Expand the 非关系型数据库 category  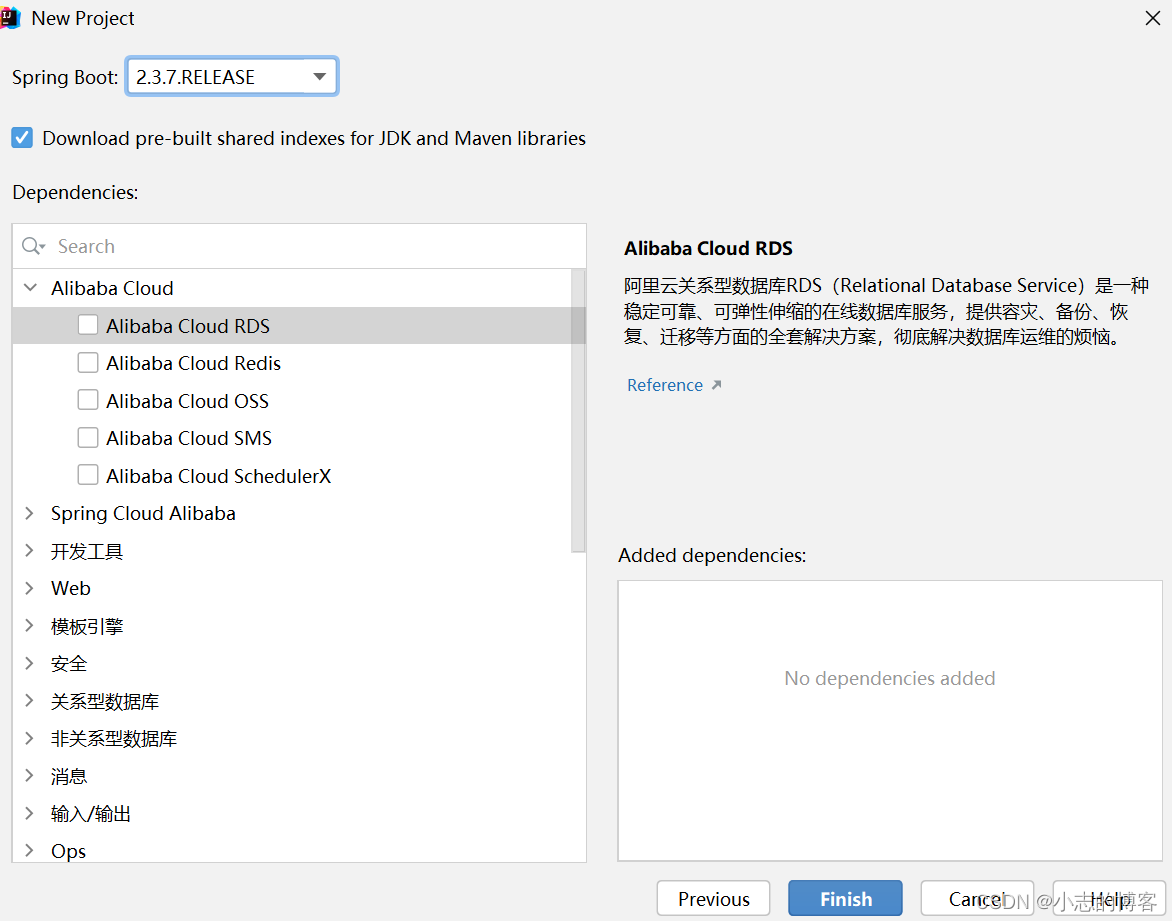click(x=30, y=739)
